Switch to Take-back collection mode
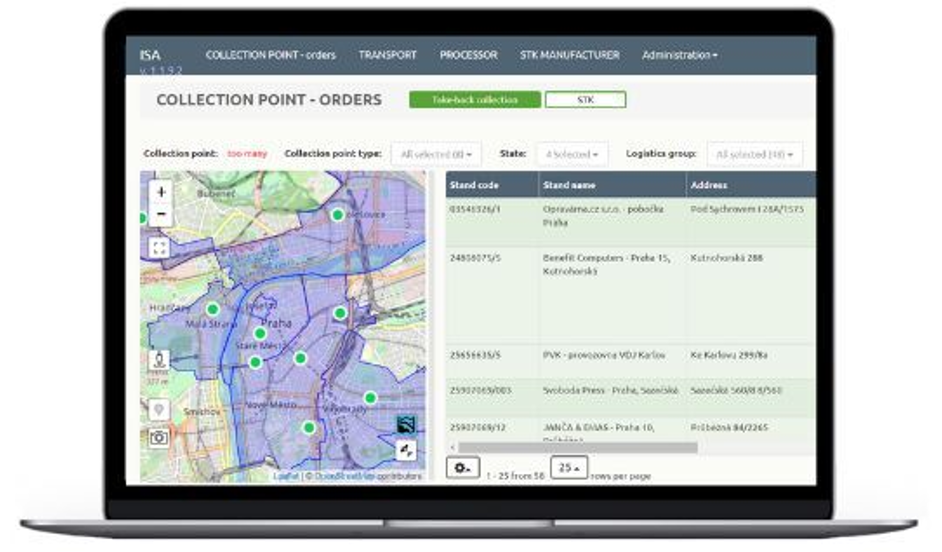The width and height of the screenshot is (942, 552). (474, 100)
